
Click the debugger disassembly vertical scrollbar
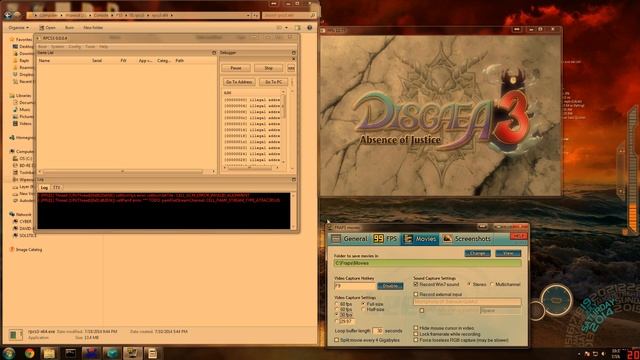284,108
